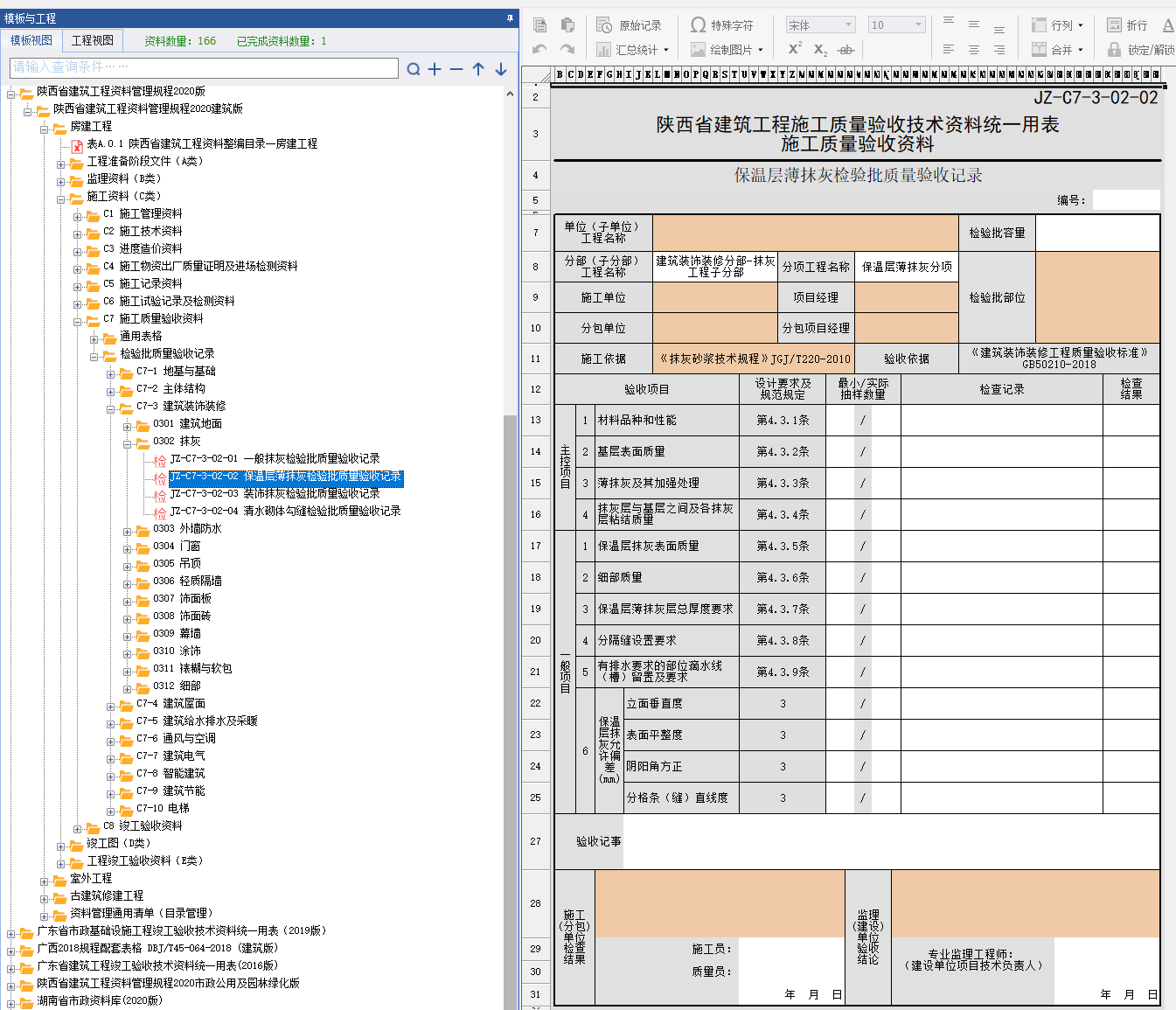Select JZ-C7-3-02-01 一般抹灰检验批质量验收记录
Screen dimensions: 1176x1010
click(275, 458)
